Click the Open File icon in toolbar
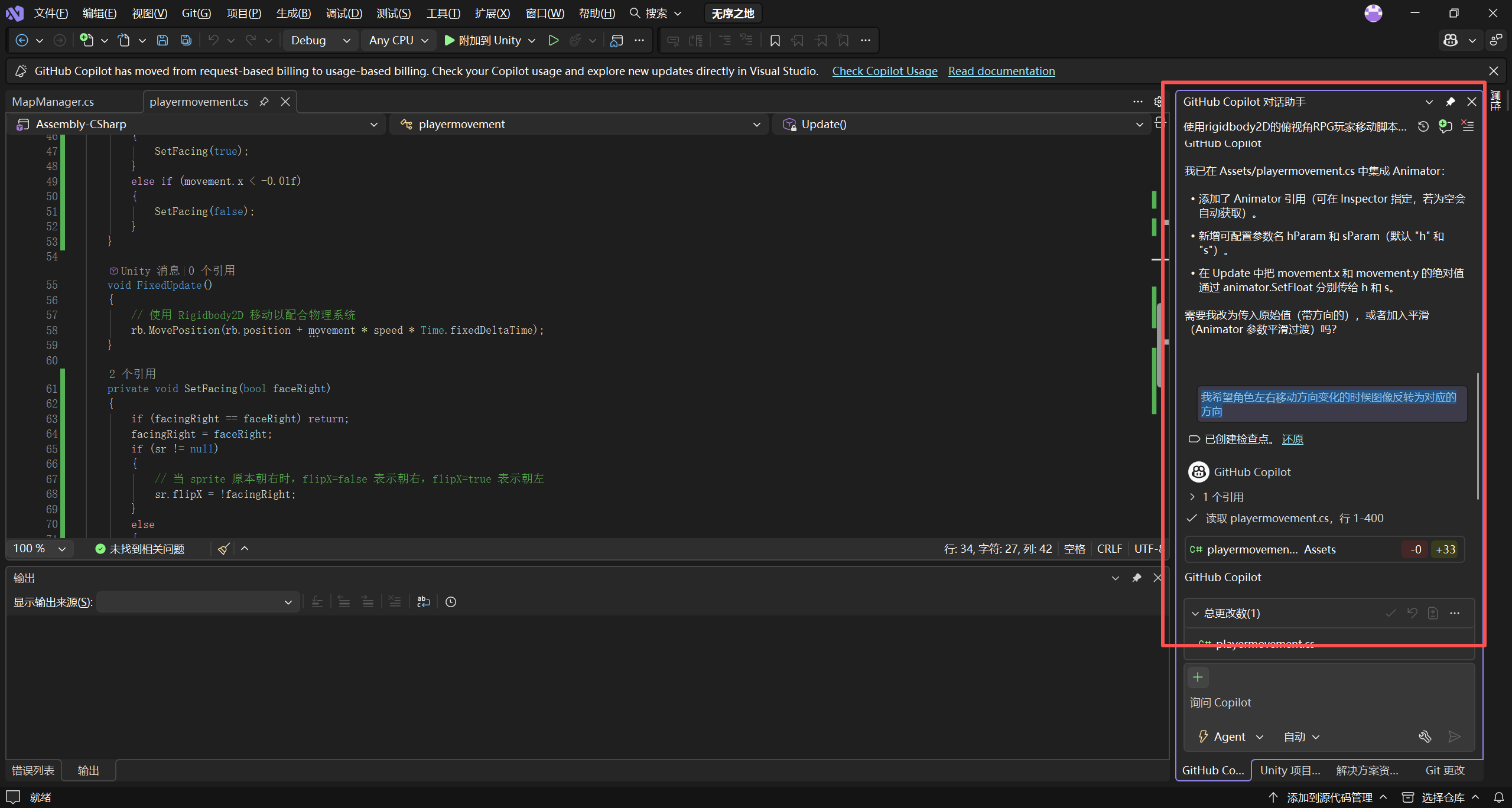Viewport: 1512px width, 808px height. click(123, 40)
